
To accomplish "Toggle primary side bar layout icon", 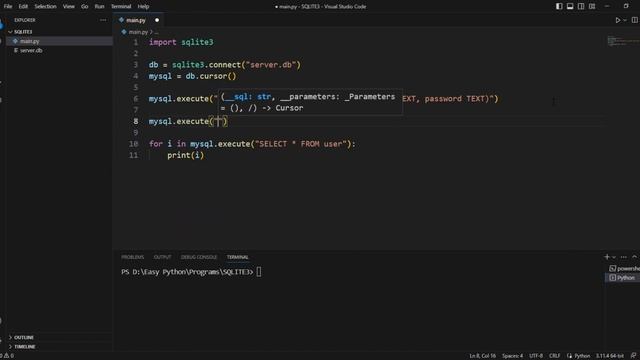I will (x=559, y=7).
